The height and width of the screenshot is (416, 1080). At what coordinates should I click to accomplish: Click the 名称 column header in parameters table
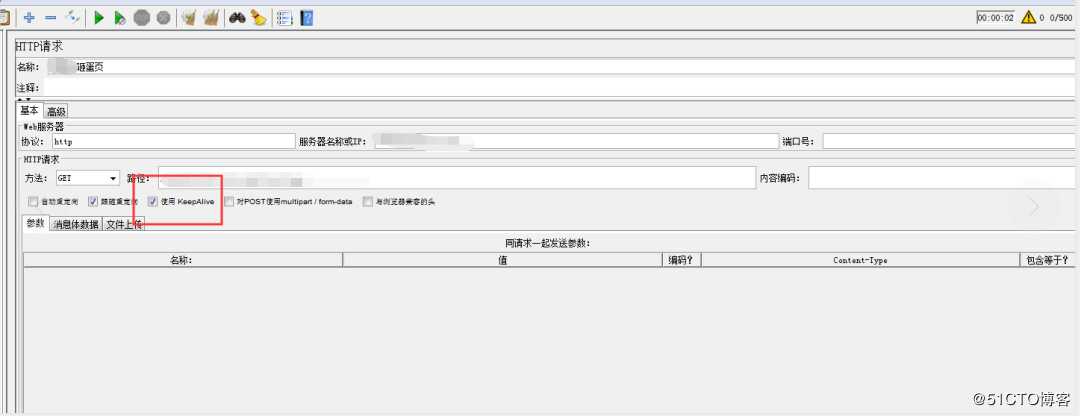pos(183,260)
